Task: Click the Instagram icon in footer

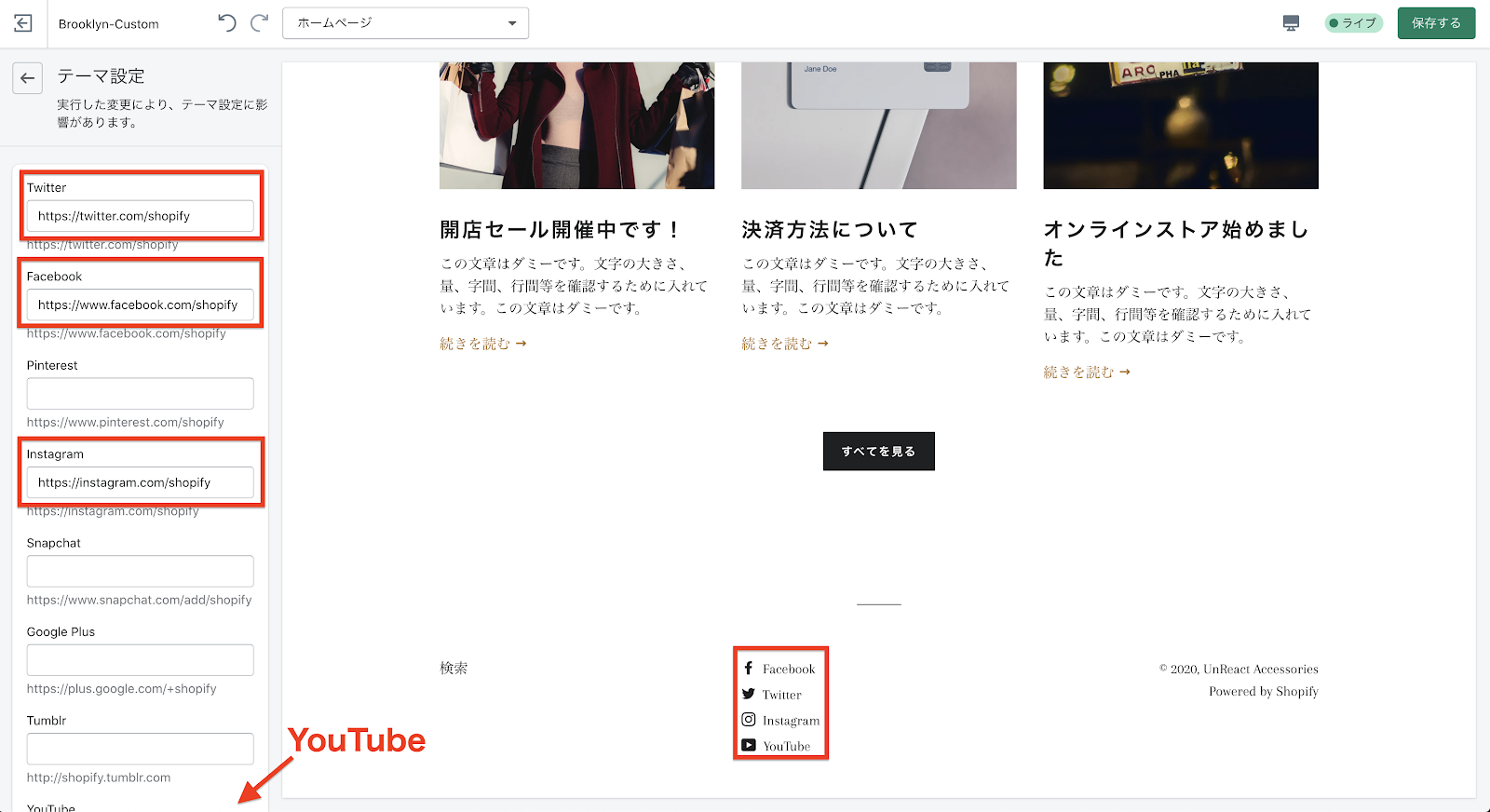Action: click(749, 720)
